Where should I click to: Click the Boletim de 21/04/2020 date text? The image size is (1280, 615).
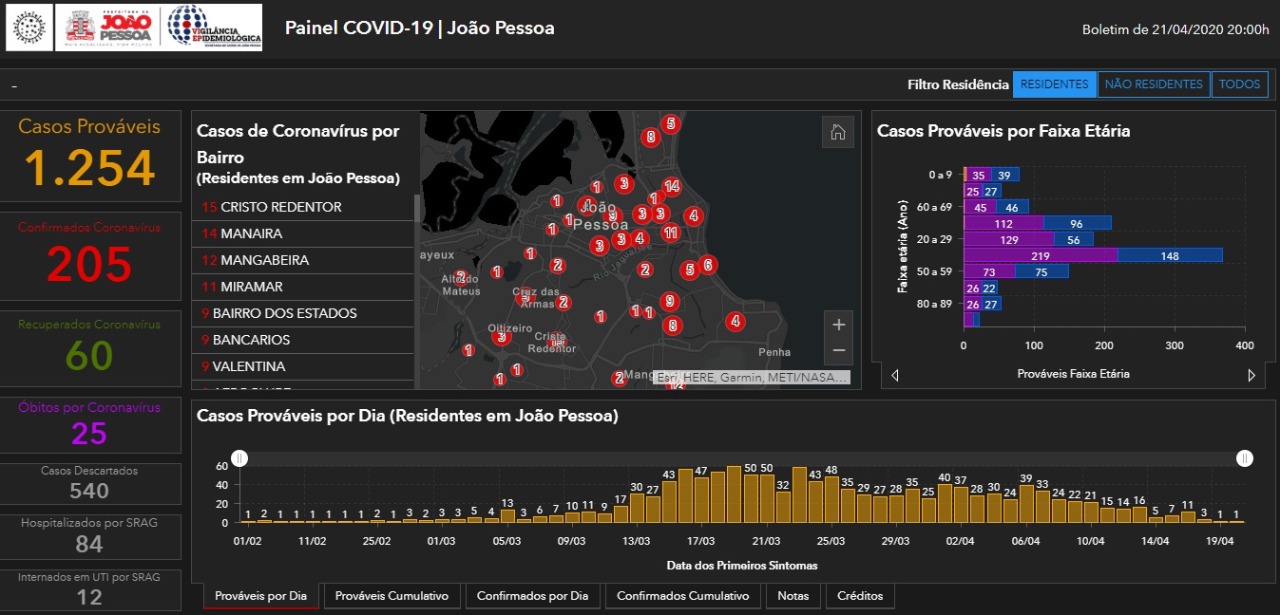pos(1175,30)
